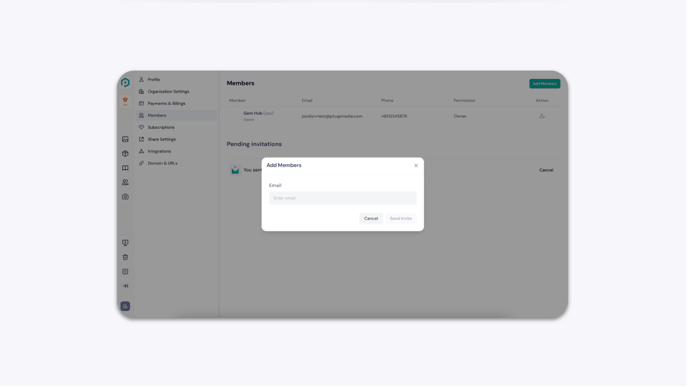Click the edit note icon in the sidebar
Viewport: 688px width, 387px height.
pos(125,272)
